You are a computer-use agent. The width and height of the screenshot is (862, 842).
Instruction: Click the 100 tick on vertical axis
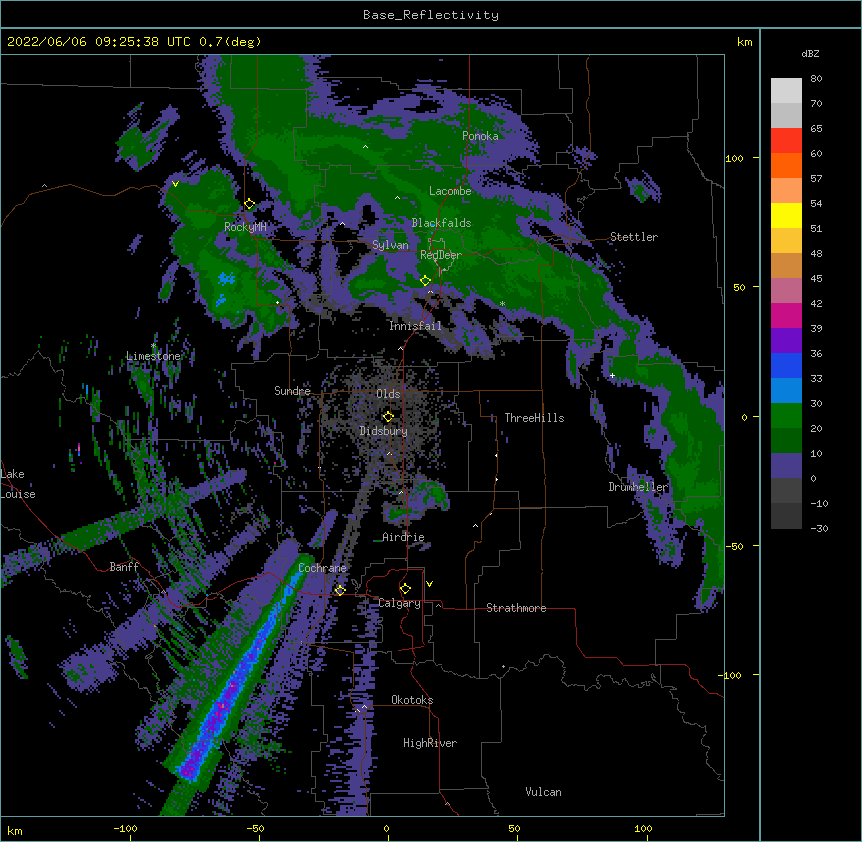click(x=734, y=158)
